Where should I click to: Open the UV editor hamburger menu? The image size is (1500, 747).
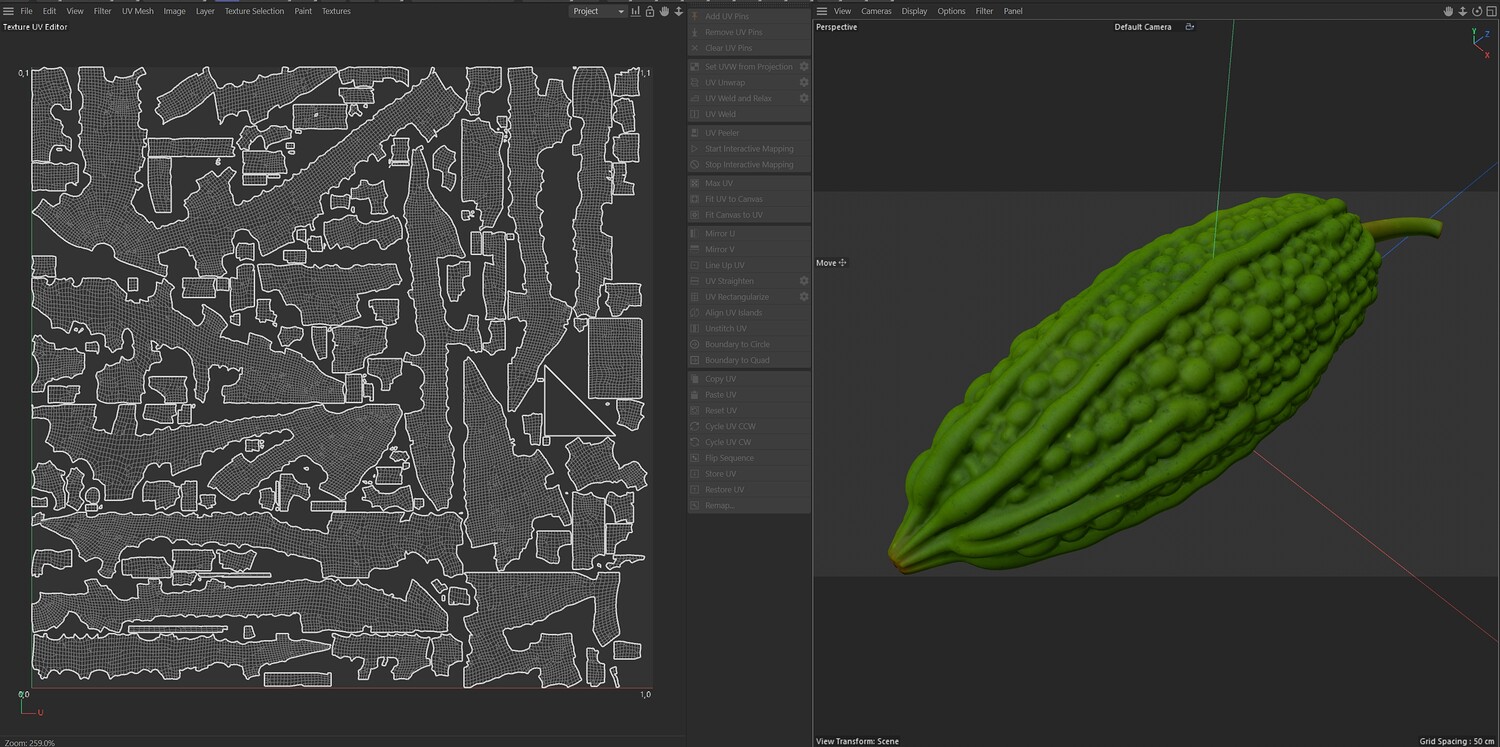click(x=8, y=11)
